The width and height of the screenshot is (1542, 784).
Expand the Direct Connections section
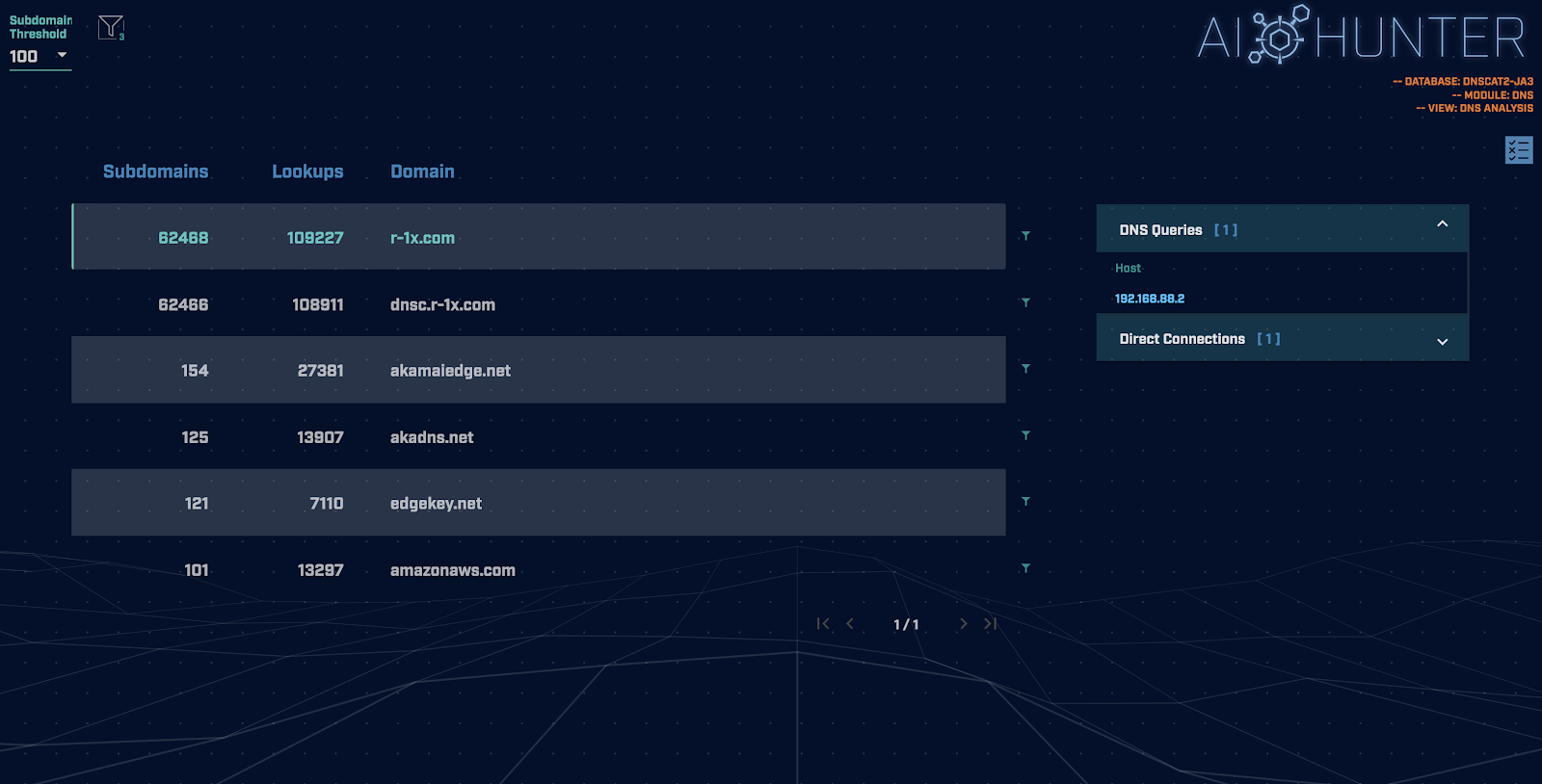coord(1443,341)
